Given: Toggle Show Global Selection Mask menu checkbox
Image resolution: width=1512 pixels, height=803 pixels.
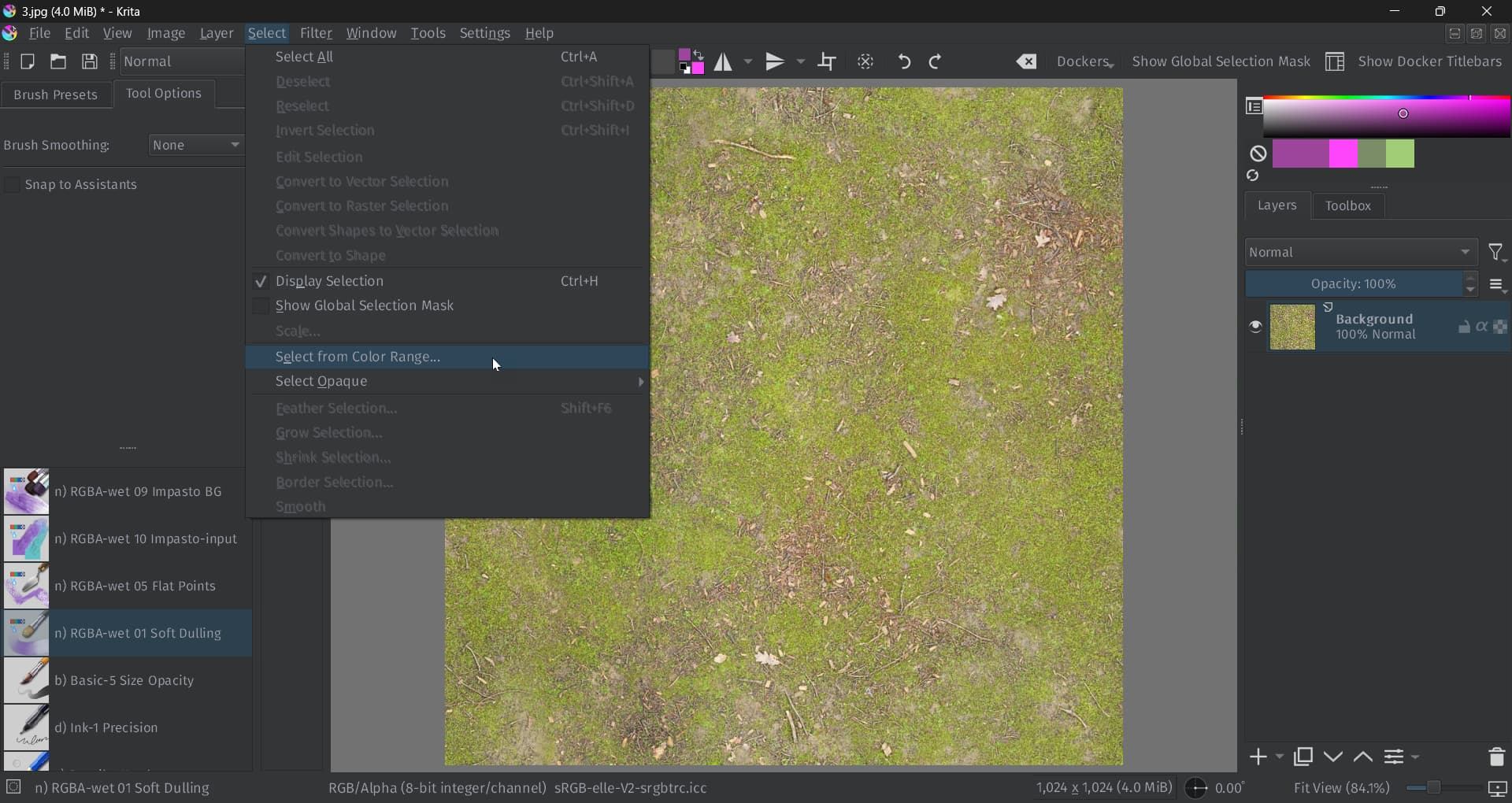Looking at the screenshot, I should click(x=261, y=306).
